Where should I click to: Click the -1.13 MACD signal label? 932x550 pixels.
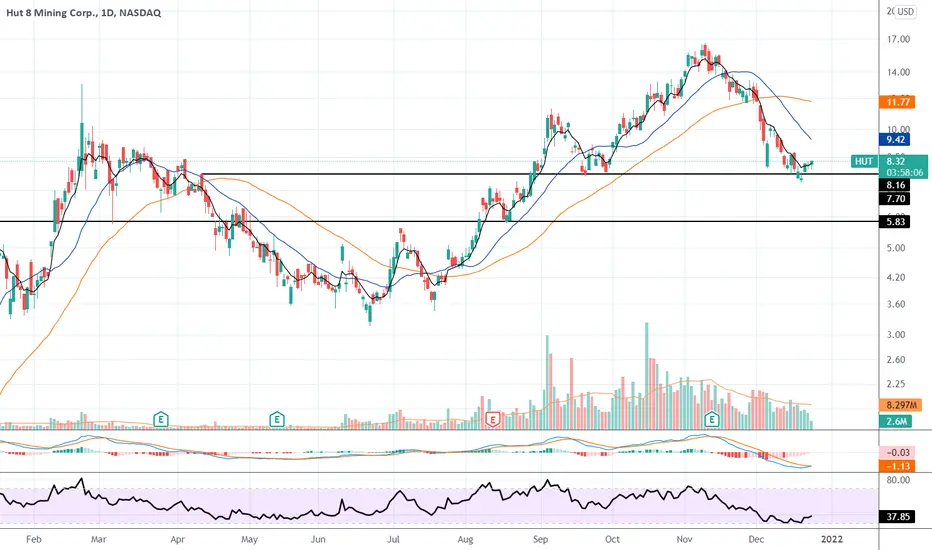click(x=898, y=466)
